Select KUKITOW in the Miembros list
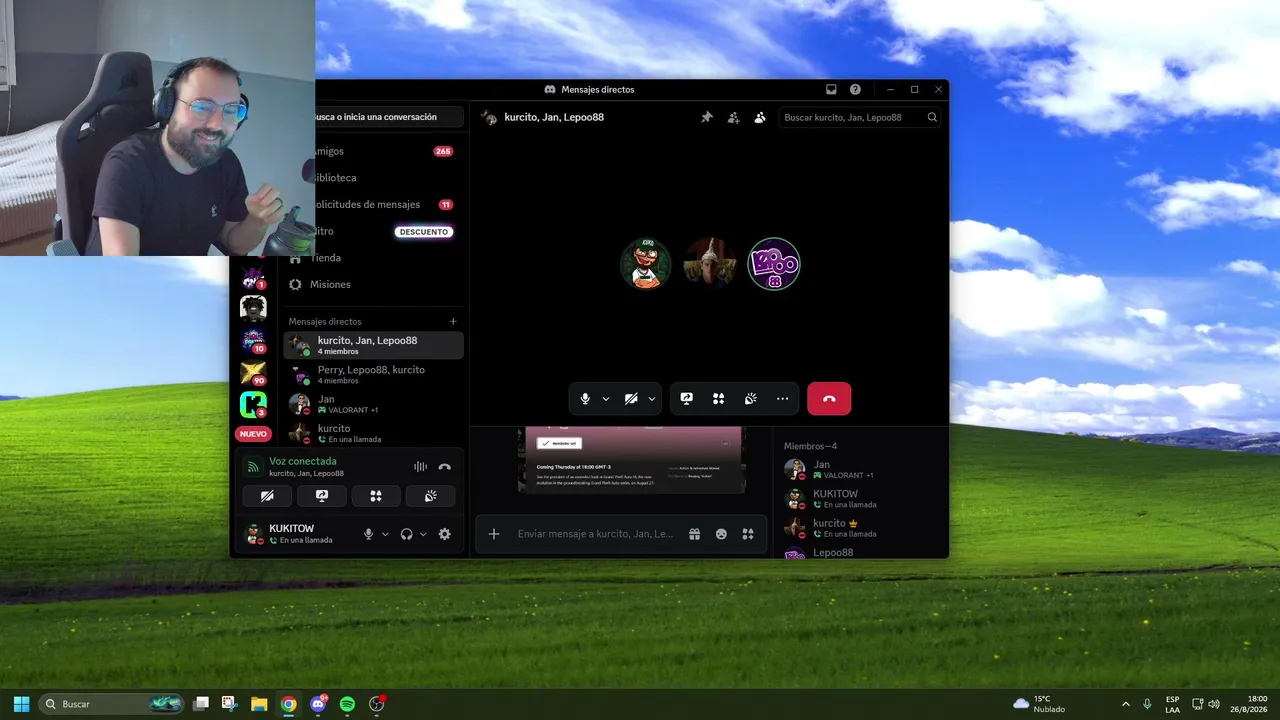 pyautogui.click(x=863, y=498)
